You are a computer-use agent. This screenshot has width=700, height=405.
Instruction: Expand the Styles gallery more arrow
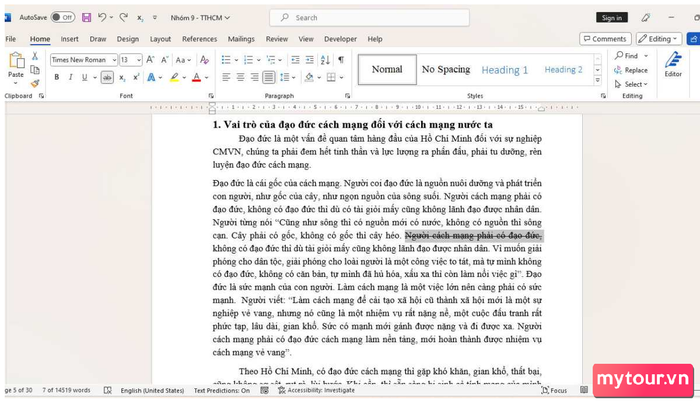point(597,81)
